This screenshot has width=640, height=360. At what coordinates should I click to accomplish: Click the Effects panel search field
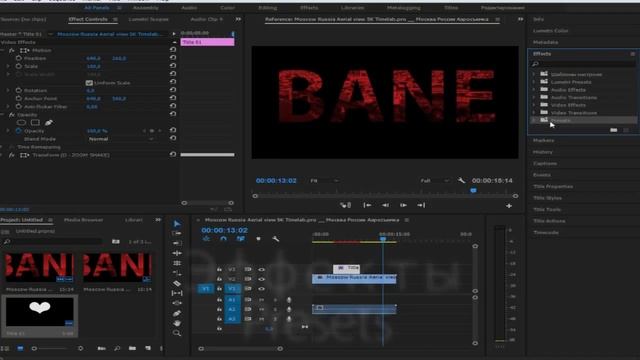pyautogui.click(x=584, y=64)
